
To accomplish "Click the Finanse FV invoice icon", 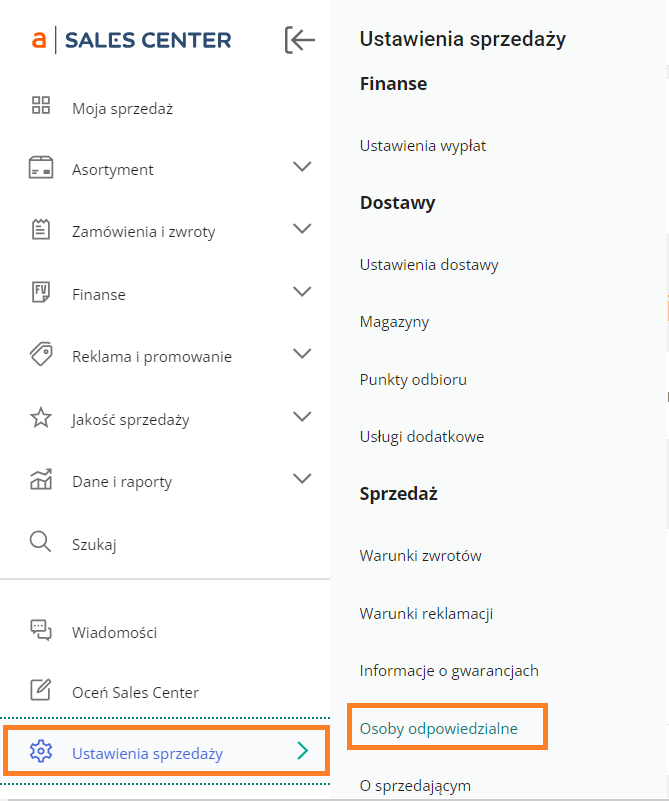I will coord(41,293).
